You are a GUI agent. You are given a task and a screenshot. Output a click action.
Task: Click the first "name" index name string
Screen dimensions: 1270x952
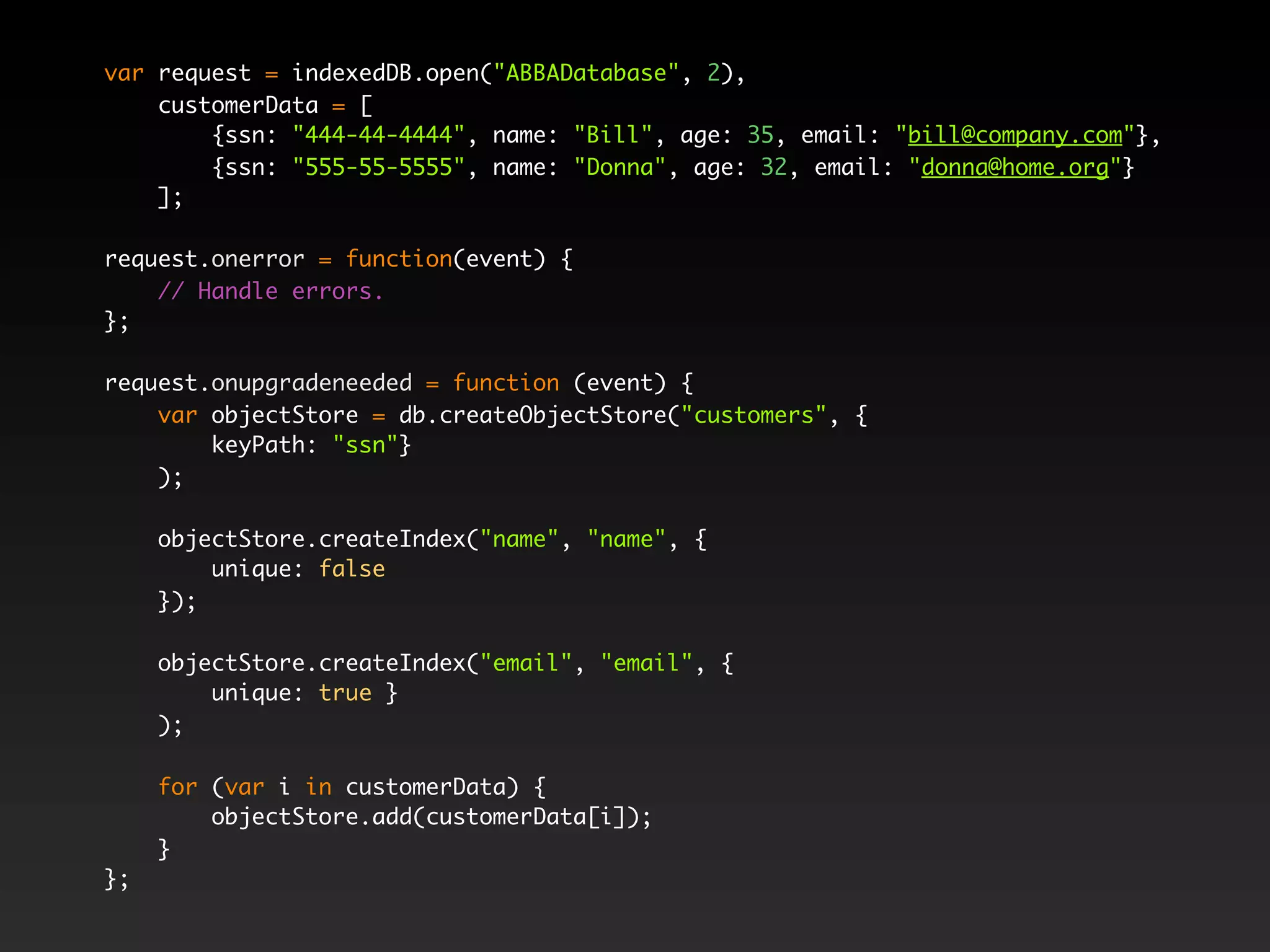519,539
